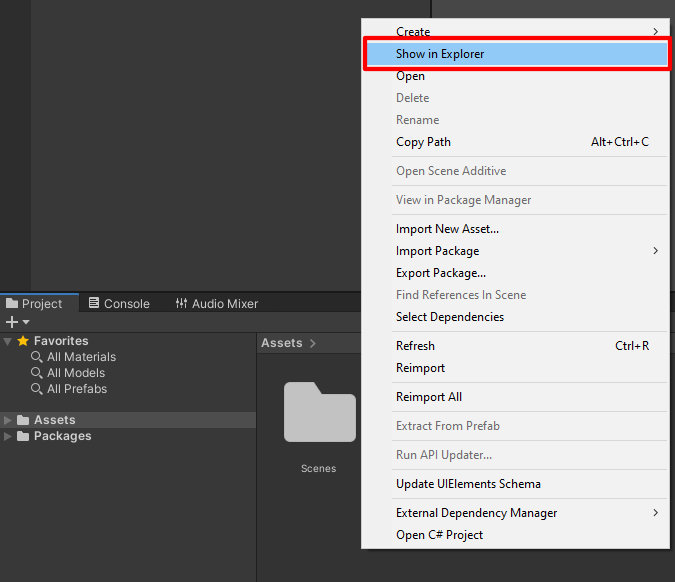Choose Import New Asset from context menu
The height and width of the screenshot is (582, 675).
pyautogui.click(x=447, y=229)
